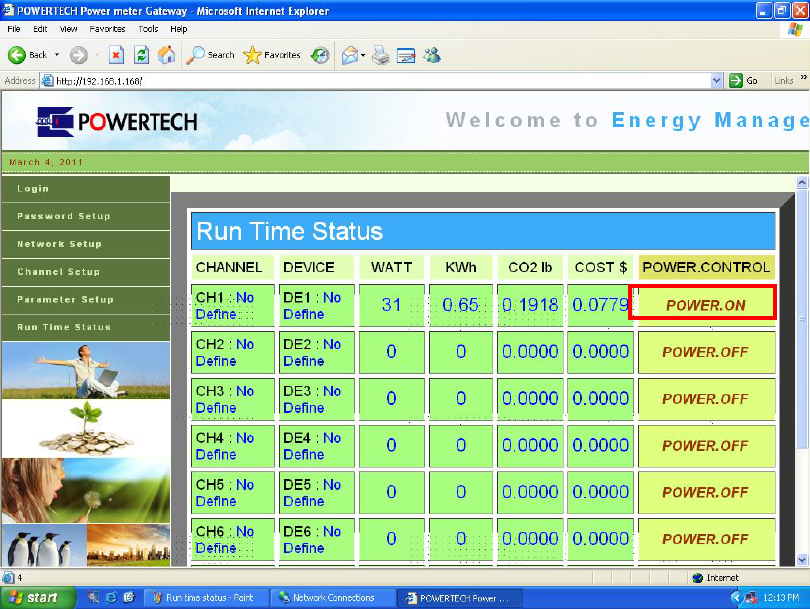Toggle POWER.OFF for channel CH3
The image size is (810, 609).
tap(706, 399)
